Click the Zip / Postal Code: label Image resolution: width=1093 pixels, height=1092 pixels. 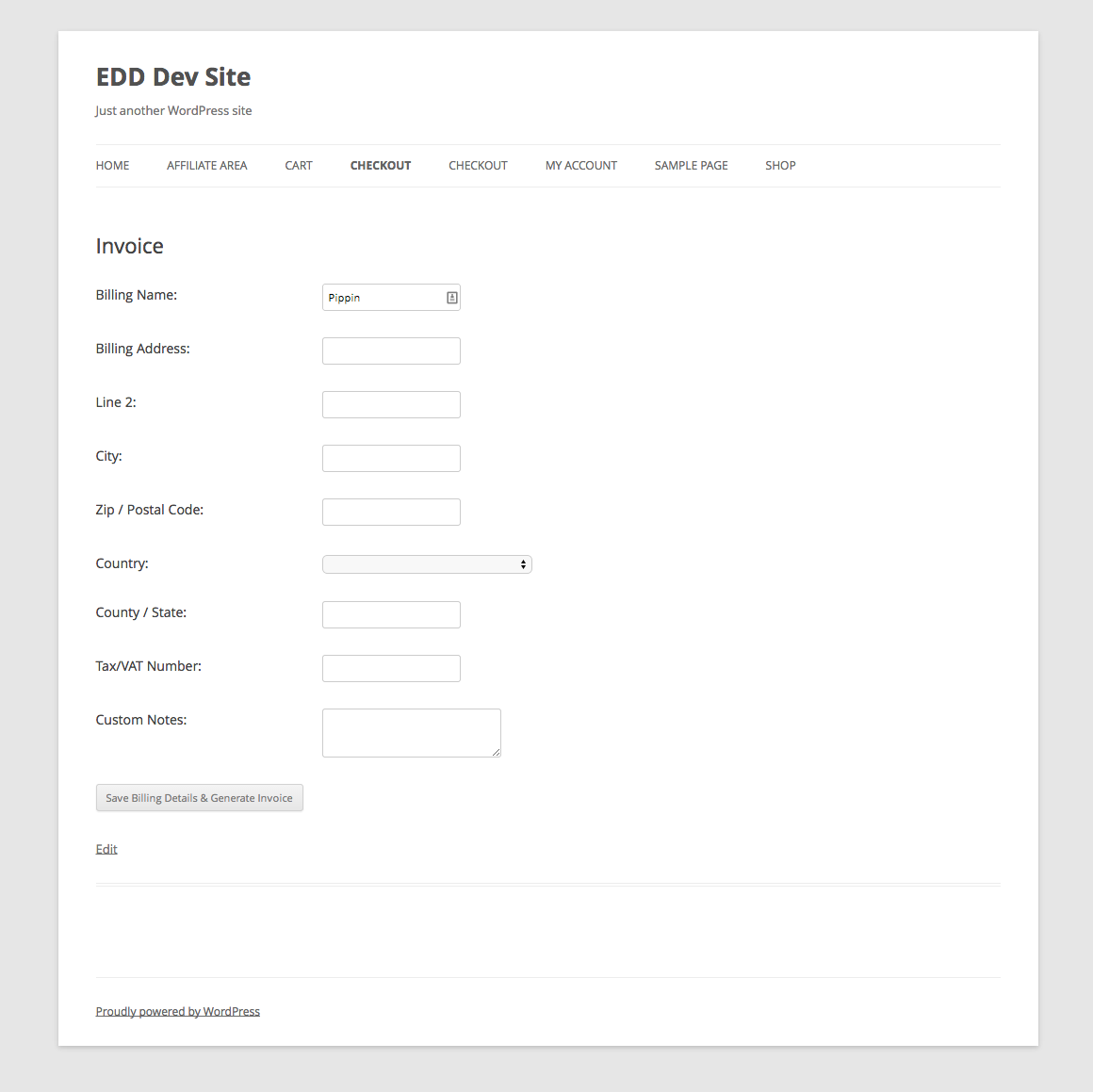(149, 510)
